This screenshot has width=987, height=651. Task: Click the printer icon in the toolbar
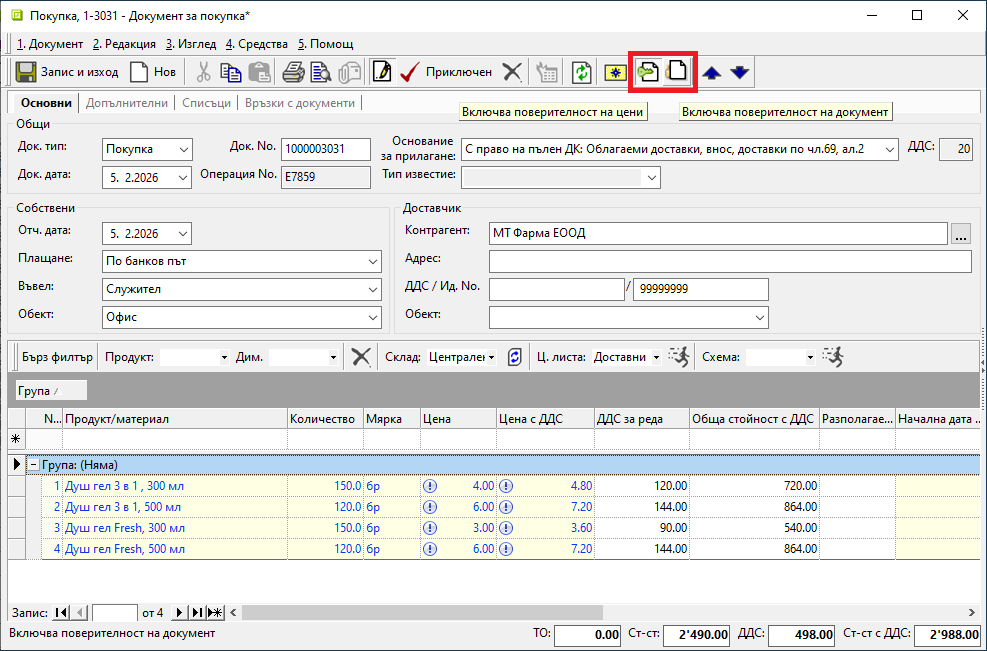click(293, 72)
